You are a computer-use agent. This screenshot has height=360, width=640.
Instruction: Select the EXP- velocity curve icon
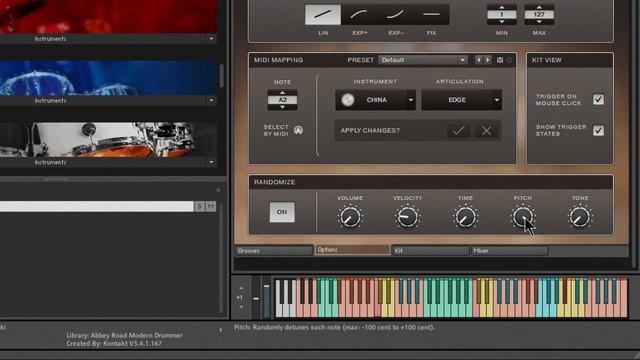pyautogui.click(x=395, y=14)
